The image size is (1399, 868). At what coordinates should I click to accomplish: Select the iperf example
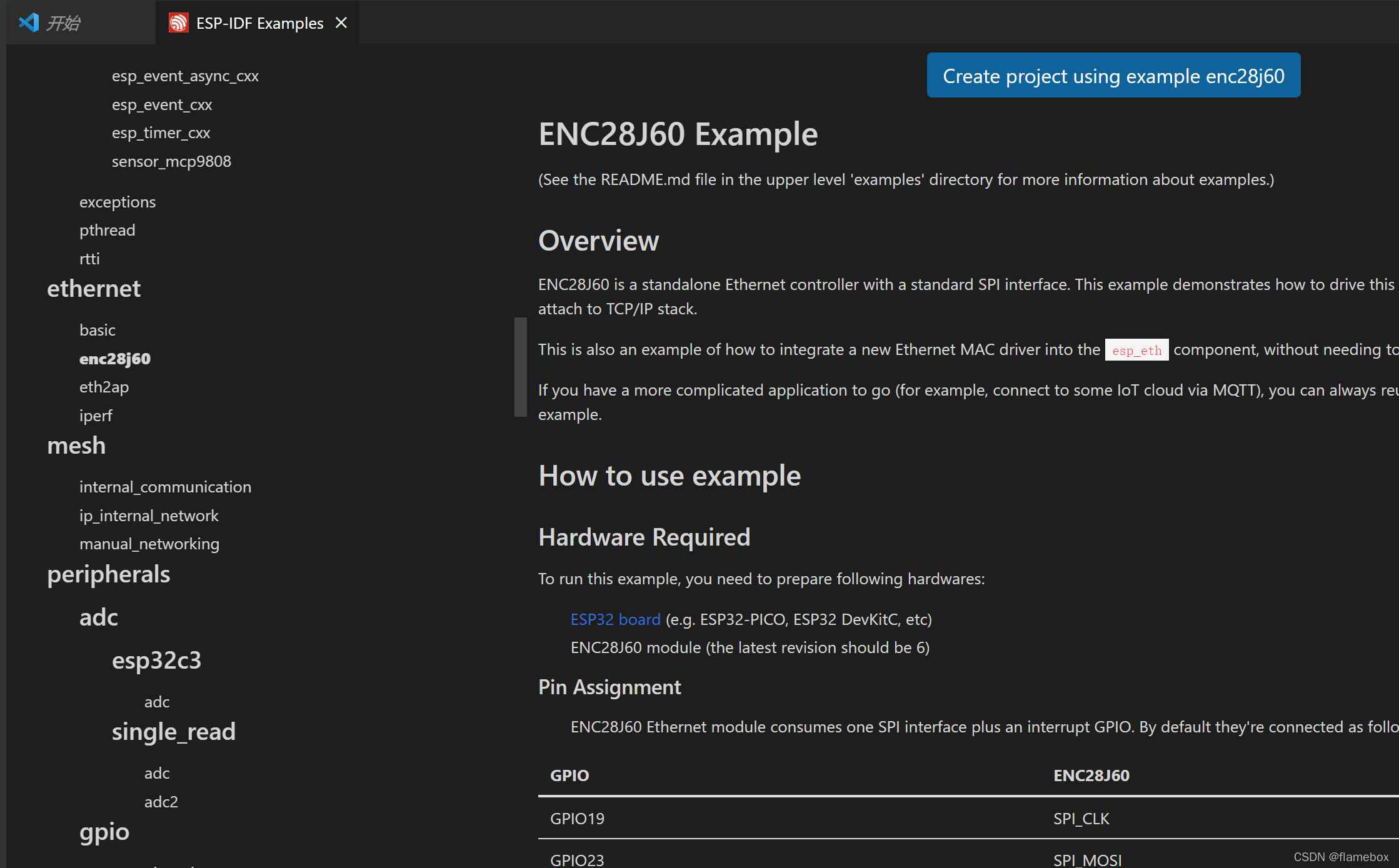coord(96,416)
